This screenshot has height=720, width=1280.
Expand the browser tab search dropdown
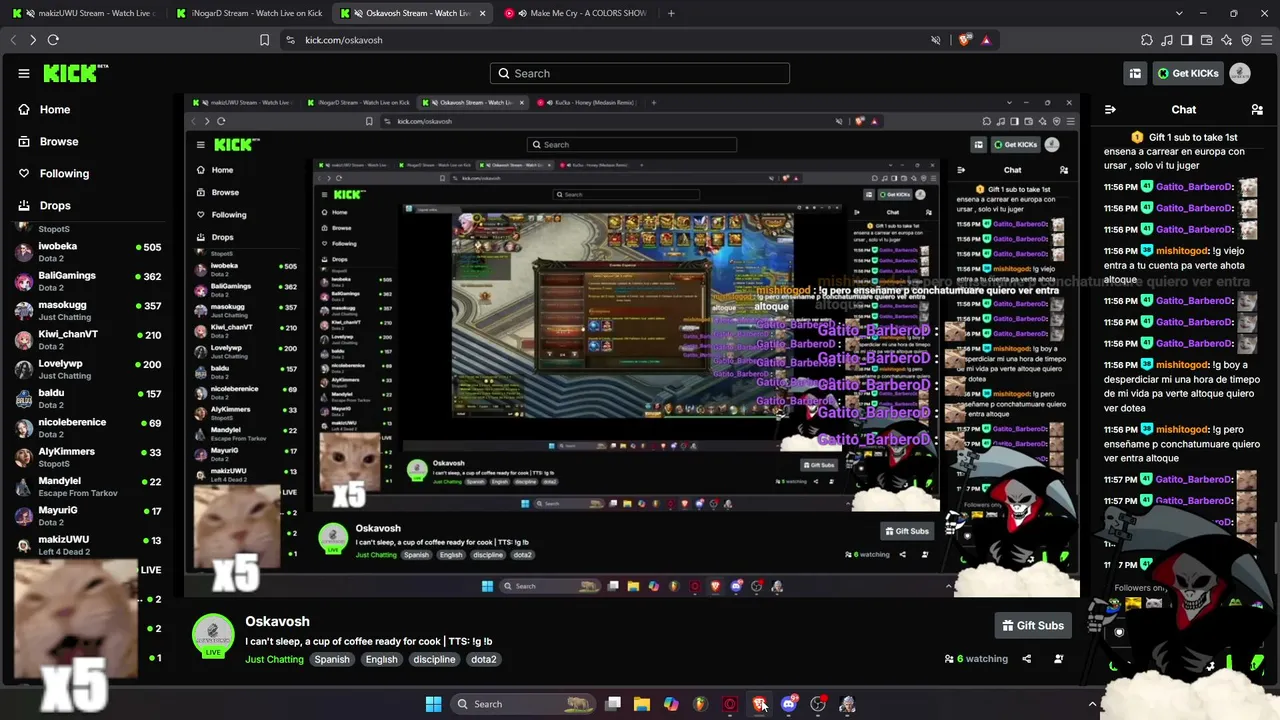1179,13
